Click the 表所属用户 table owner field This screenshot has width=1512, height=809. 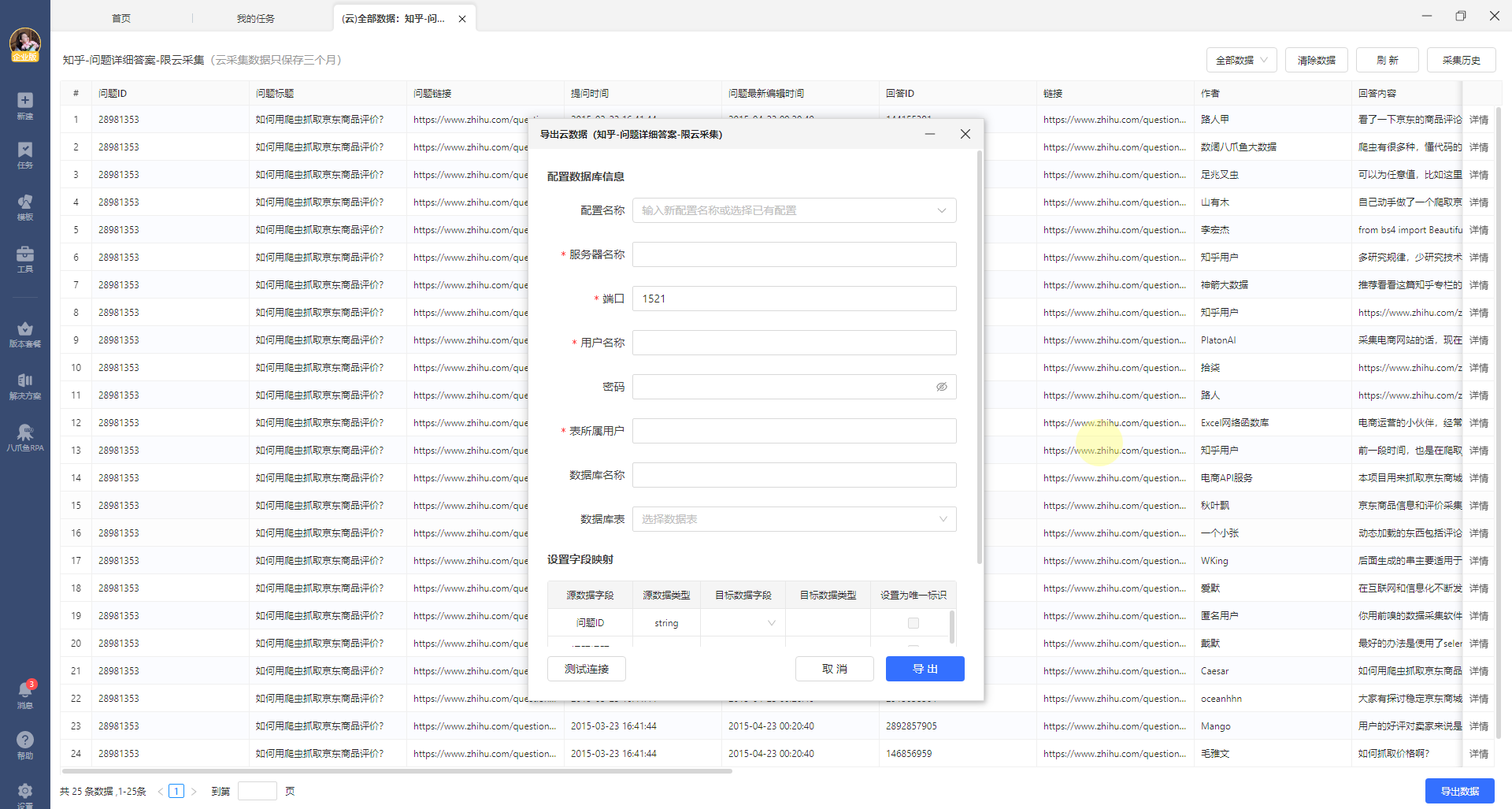coord(795,431)
